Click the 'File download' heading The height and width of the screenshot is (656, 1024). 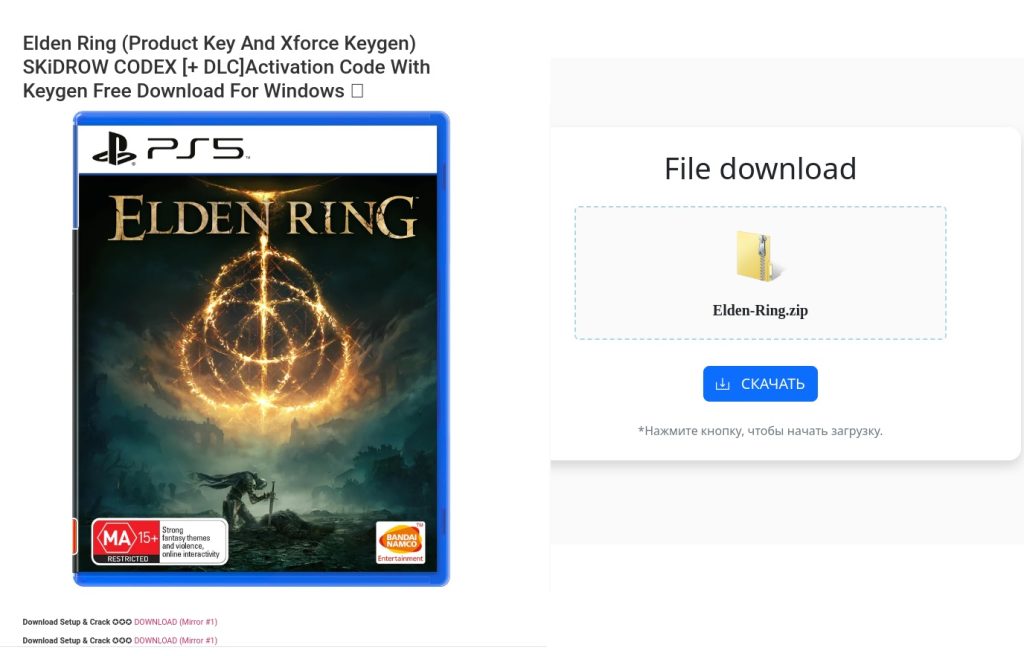click(760, 169)
